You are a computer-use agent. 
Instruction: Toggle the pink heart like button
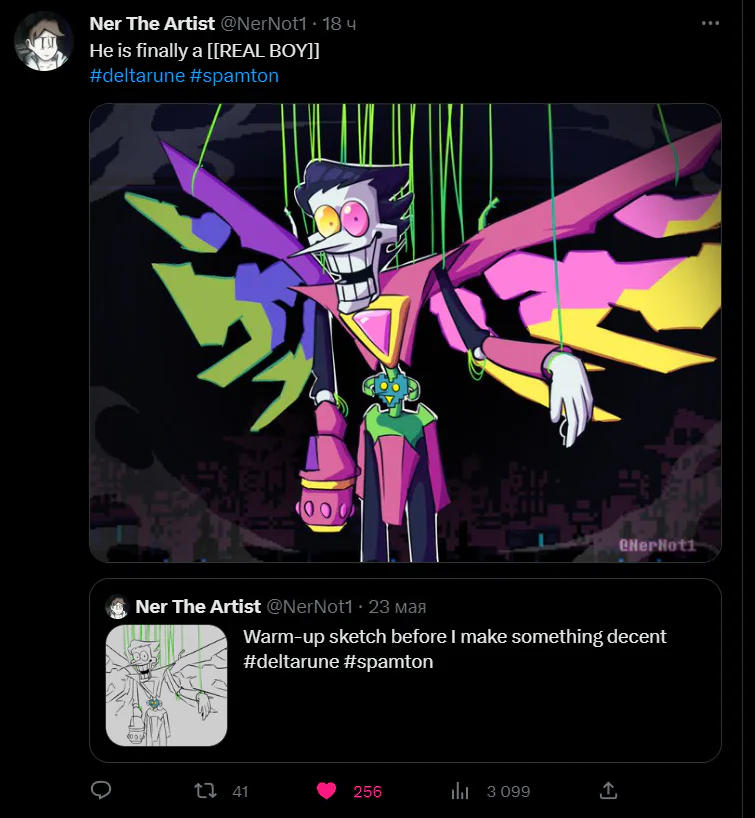click(326, 791)
